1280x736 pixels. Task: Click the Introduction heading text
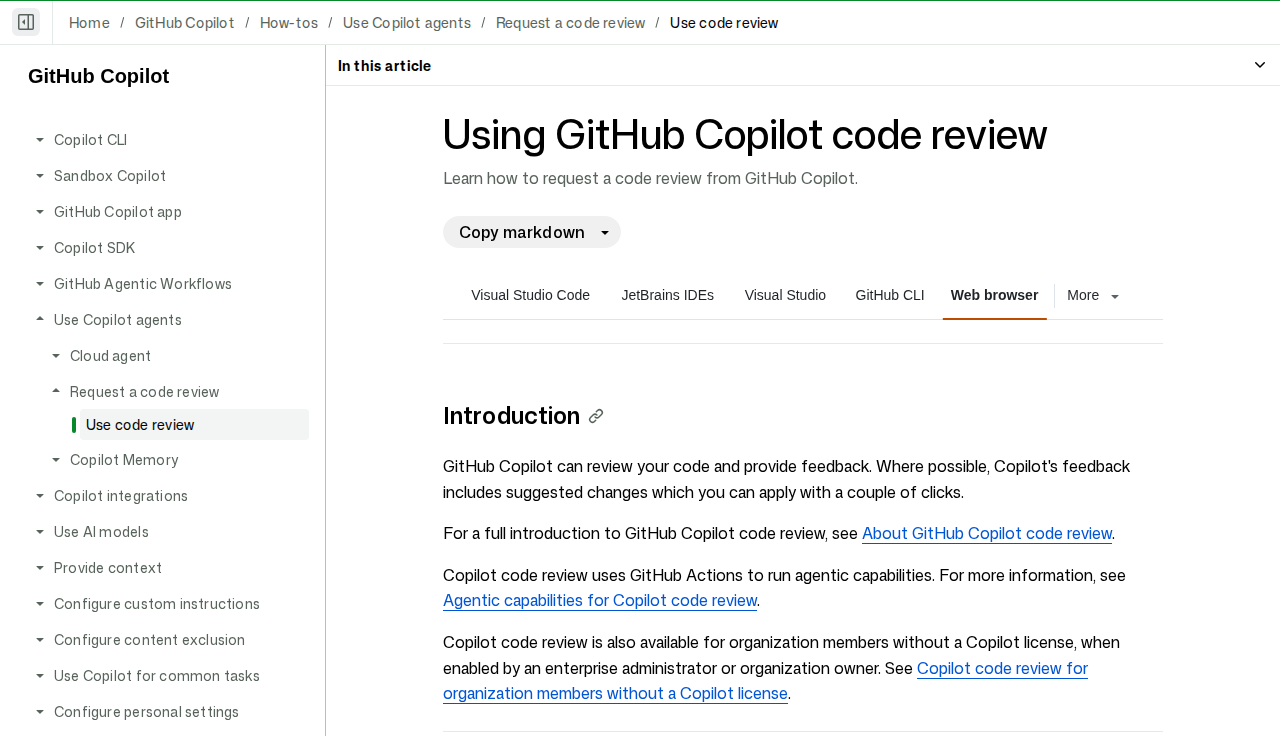point(511,416)
